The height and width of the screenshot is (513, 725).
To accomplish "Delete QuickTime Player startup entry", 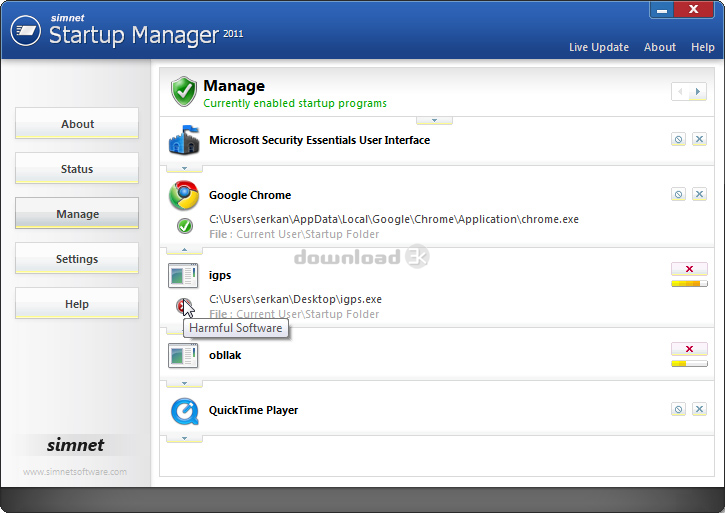I will (x=700, y=409).
